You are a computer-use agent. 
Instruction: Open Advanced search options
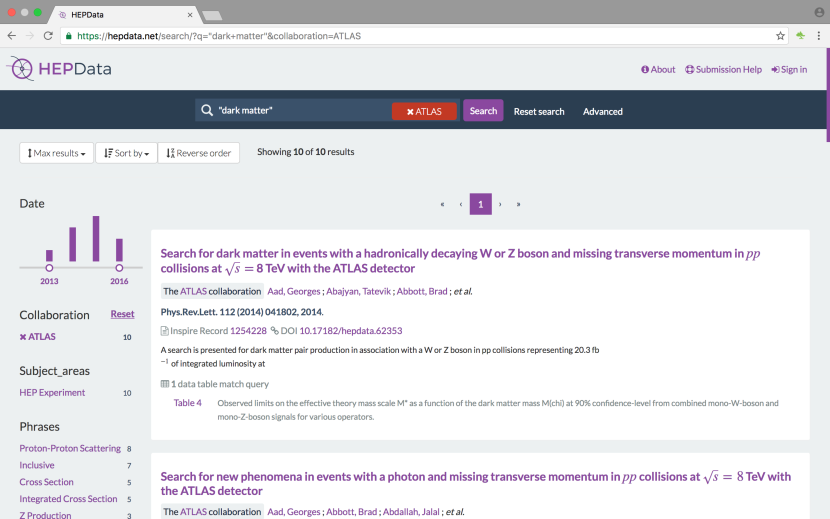(x=602, y=112)
